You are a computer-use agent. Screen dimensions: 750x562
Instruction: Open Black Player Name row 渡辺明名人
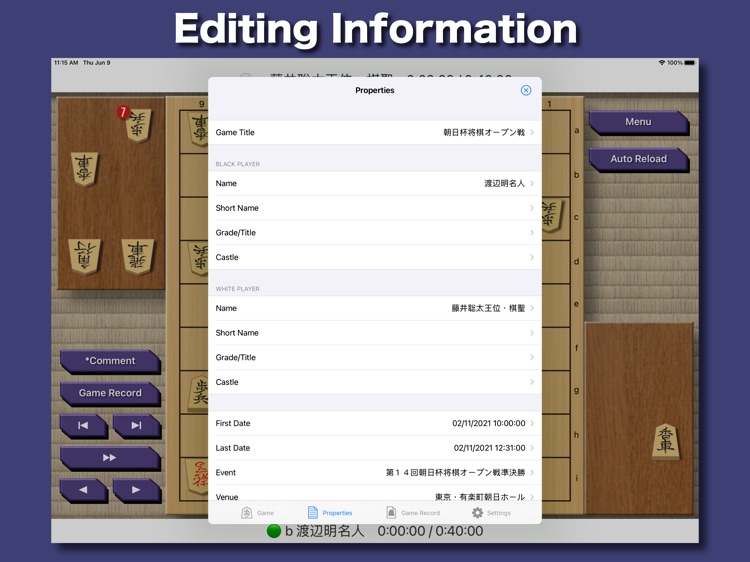tap(375, 183)
